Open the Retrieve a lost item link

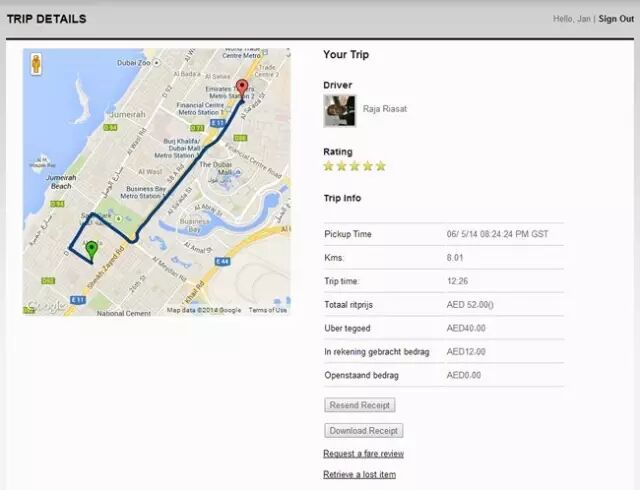[359, 474]
